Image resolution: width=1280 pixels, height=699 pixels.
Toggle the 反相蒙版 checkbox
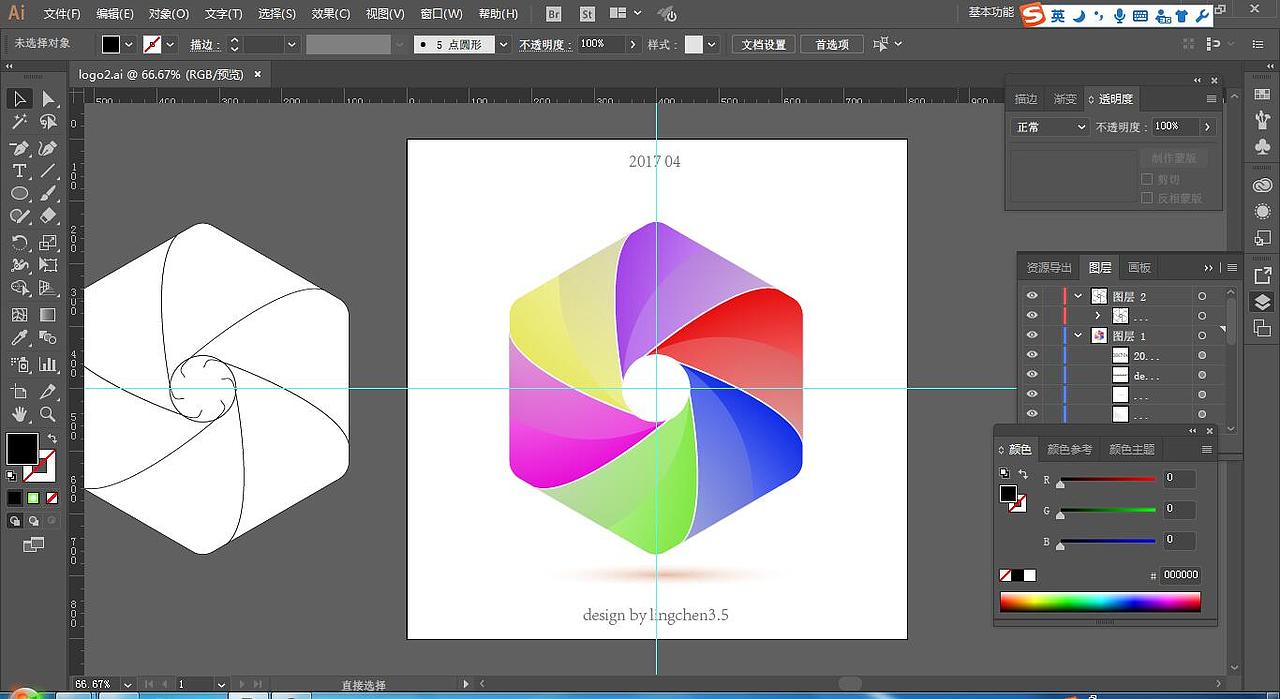tap(1147, 198)
